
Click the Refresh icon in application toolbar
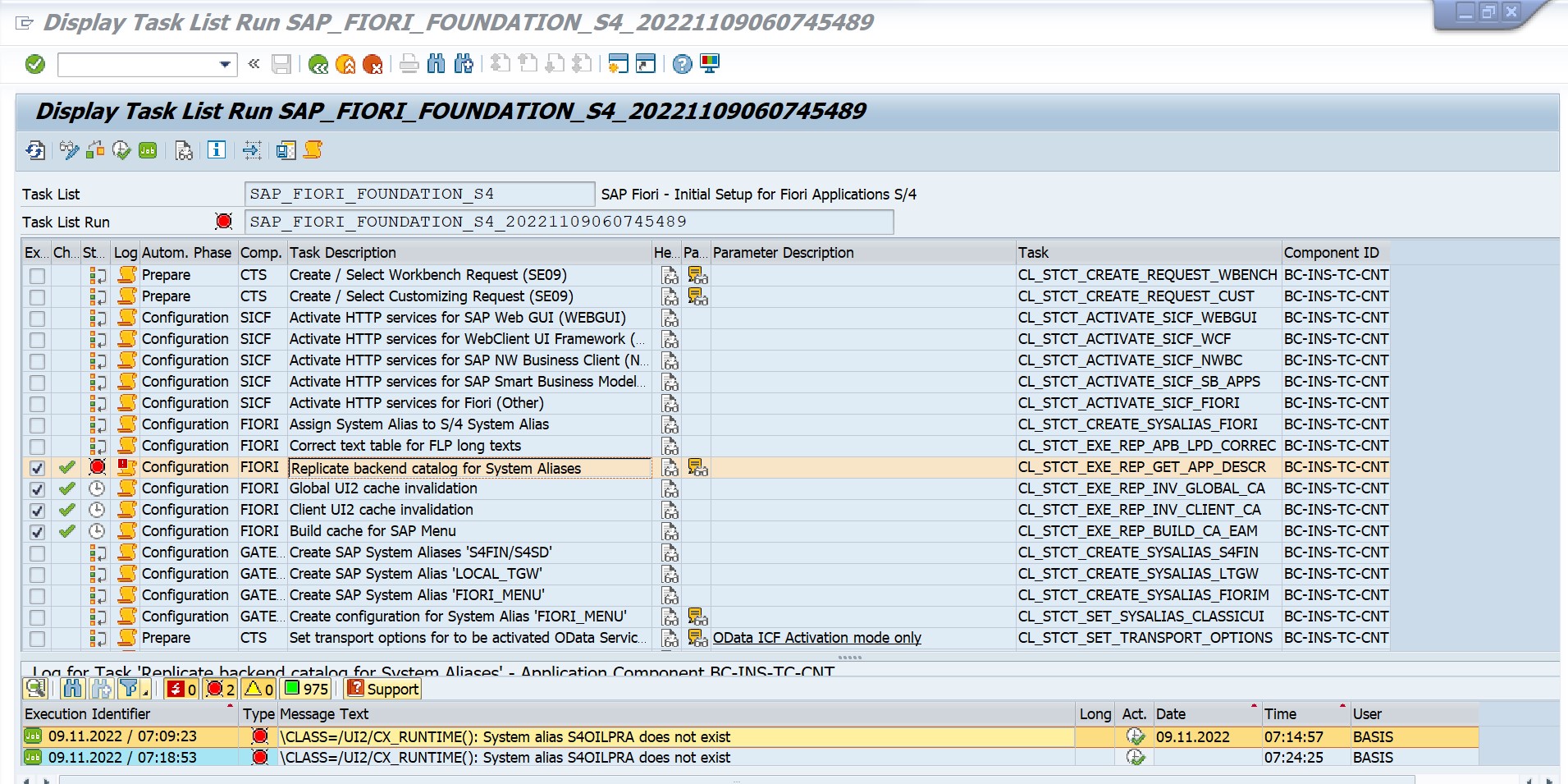(35, 150)
